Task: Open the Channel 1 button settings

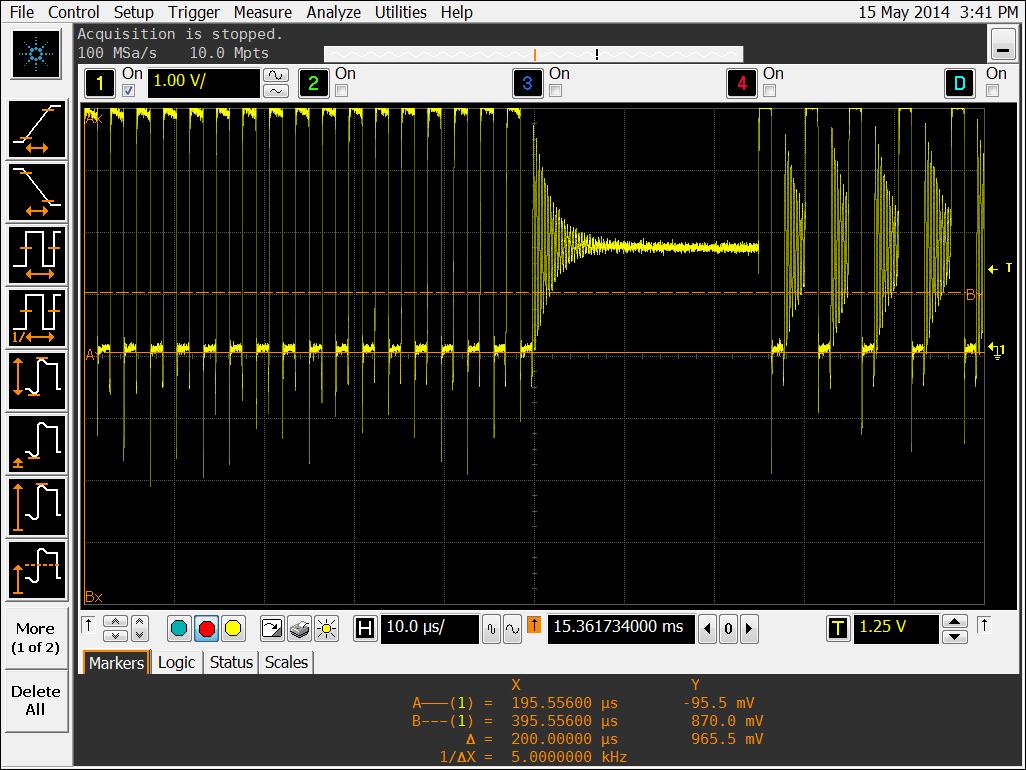Action: 99,83
